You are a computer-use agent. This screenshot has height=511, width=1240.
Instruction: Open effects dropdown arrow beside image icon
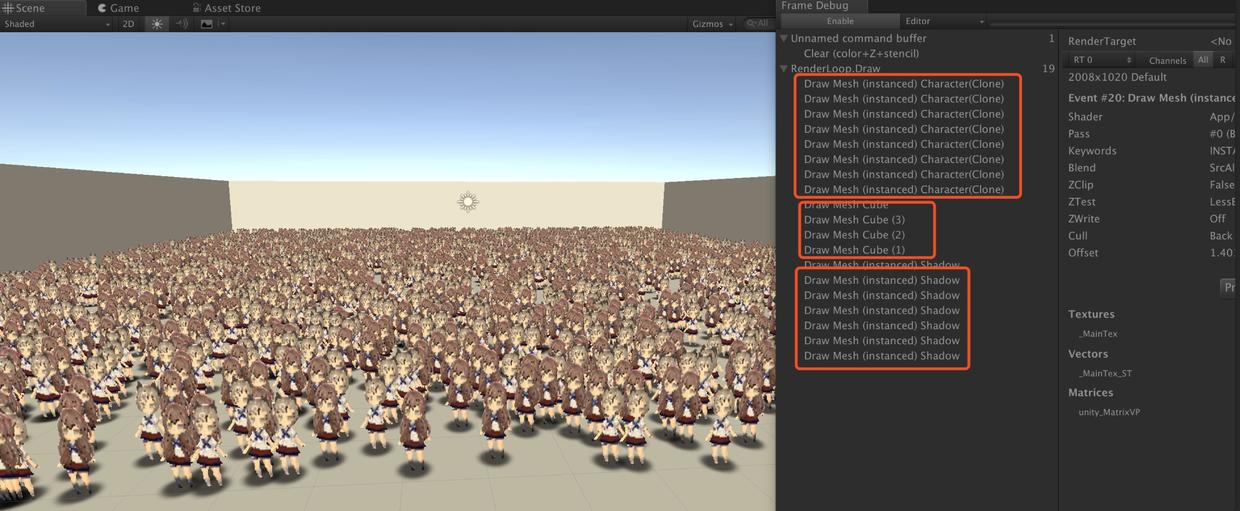click(222, 24)
